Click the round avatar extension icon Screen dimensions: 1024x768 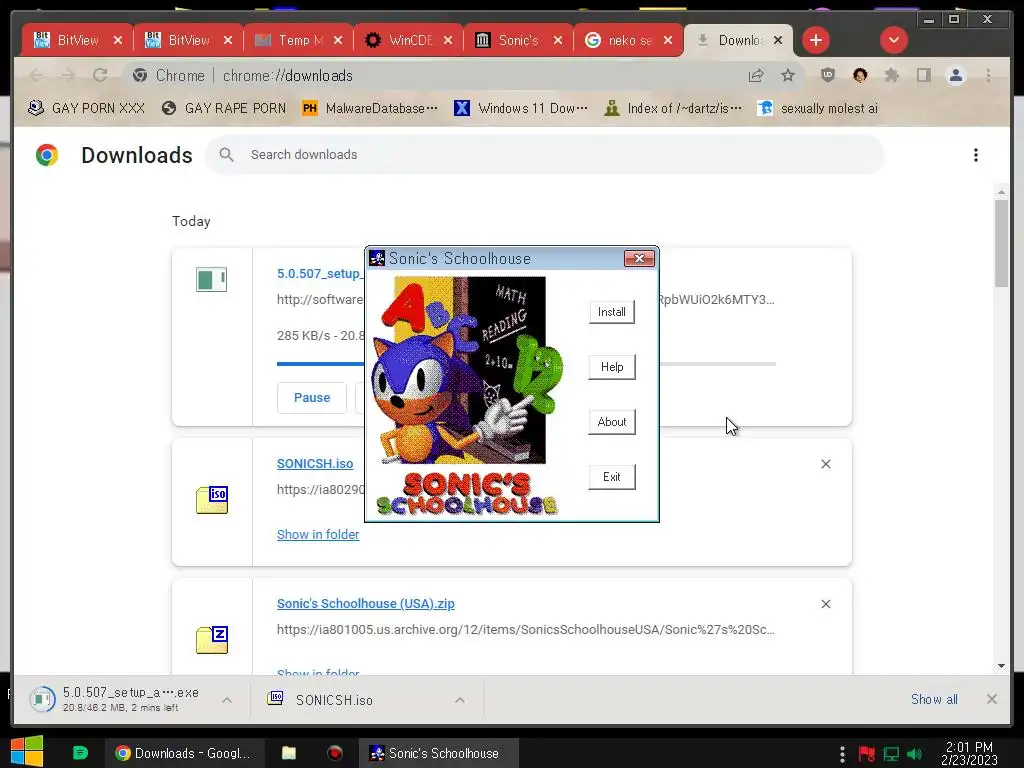coord(860,75)
